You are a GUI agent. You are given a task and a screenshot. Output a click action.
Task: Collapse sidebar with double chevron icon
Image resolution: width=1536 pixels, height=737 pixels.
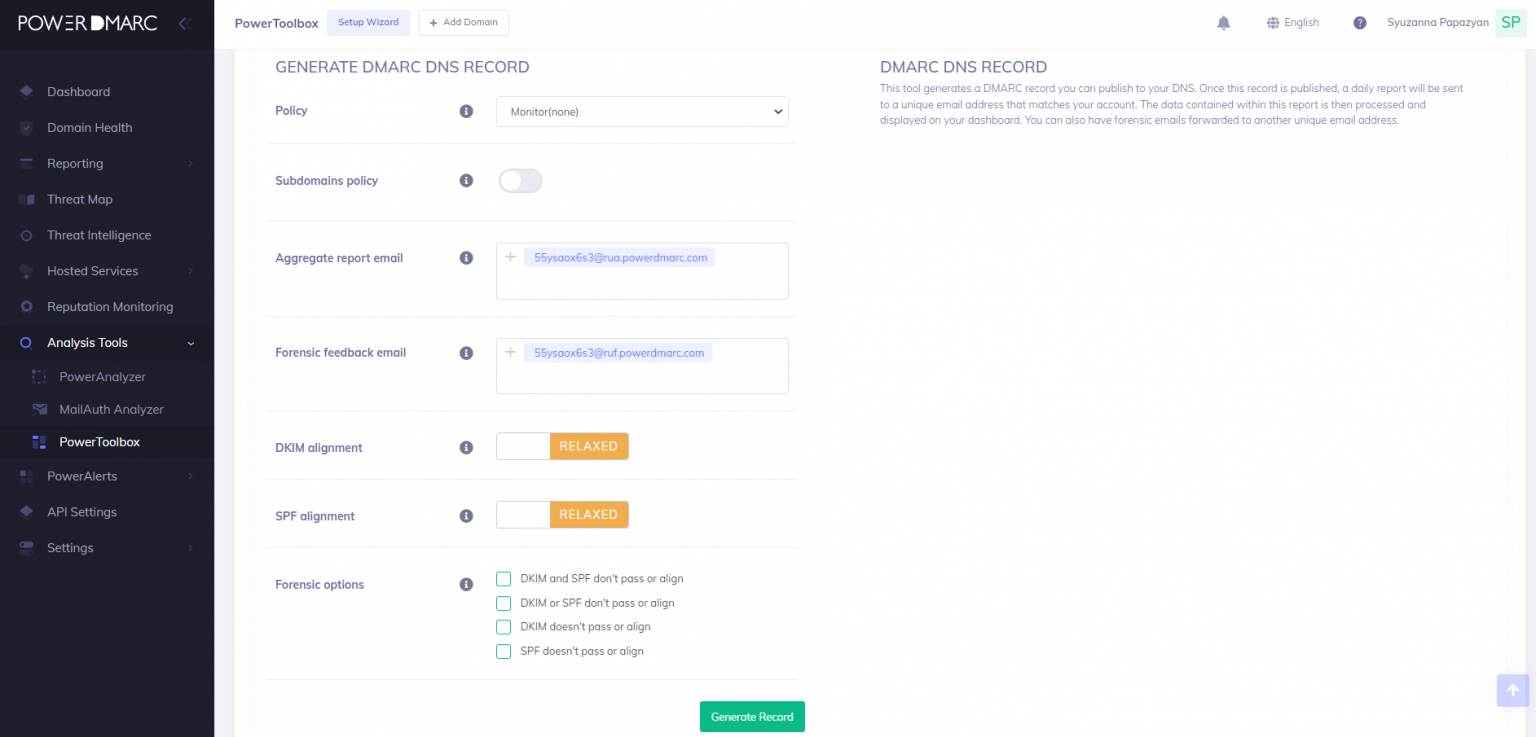click(184, 23)
